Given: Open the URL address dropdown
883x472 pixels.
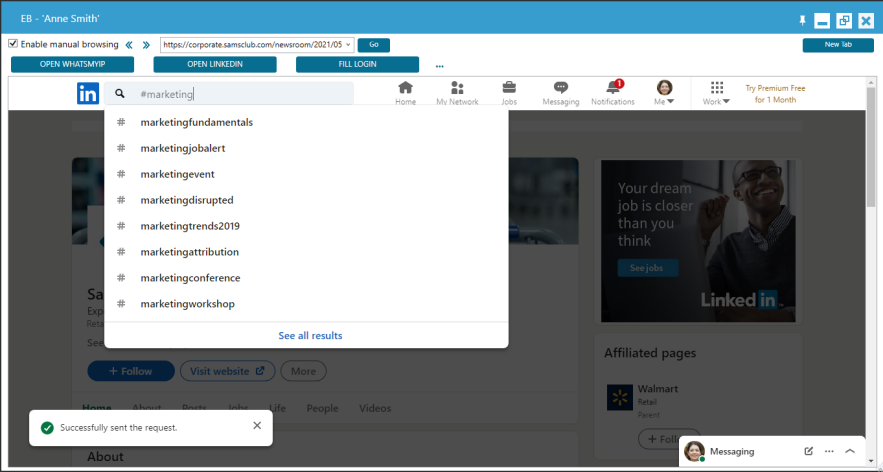Looking at the screenshot, I should [x=349, y=44].
